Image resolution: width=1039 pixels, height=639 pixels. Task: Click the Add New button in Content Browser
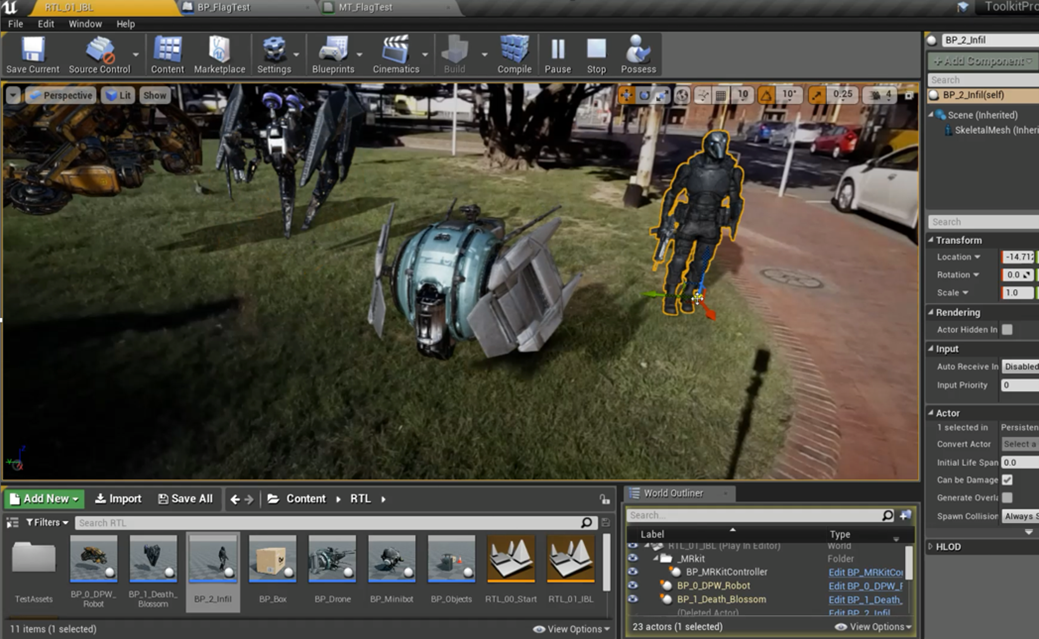(x=44, y=498)
